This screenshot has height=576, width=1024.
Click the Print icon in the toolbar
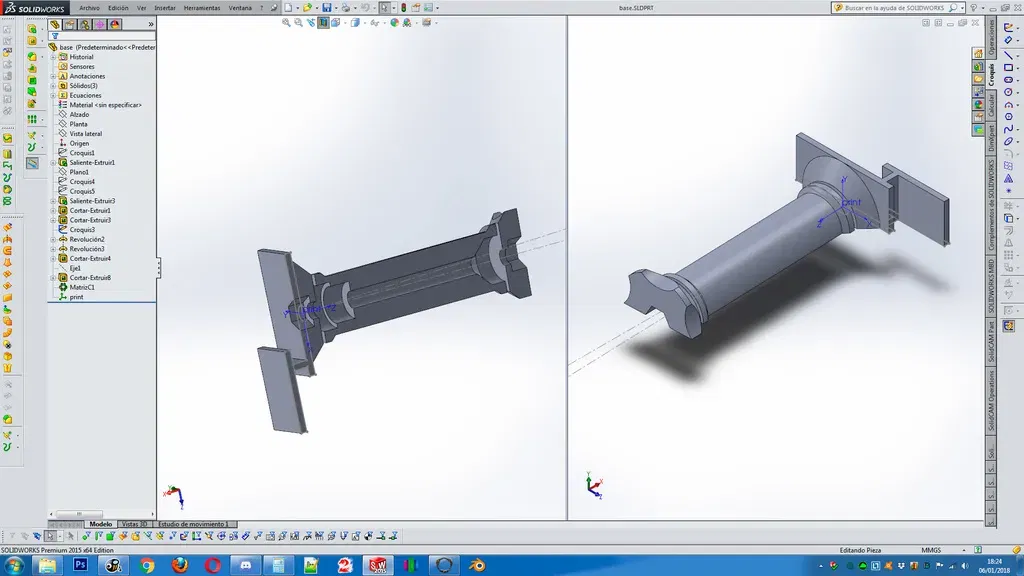(346, 6)
